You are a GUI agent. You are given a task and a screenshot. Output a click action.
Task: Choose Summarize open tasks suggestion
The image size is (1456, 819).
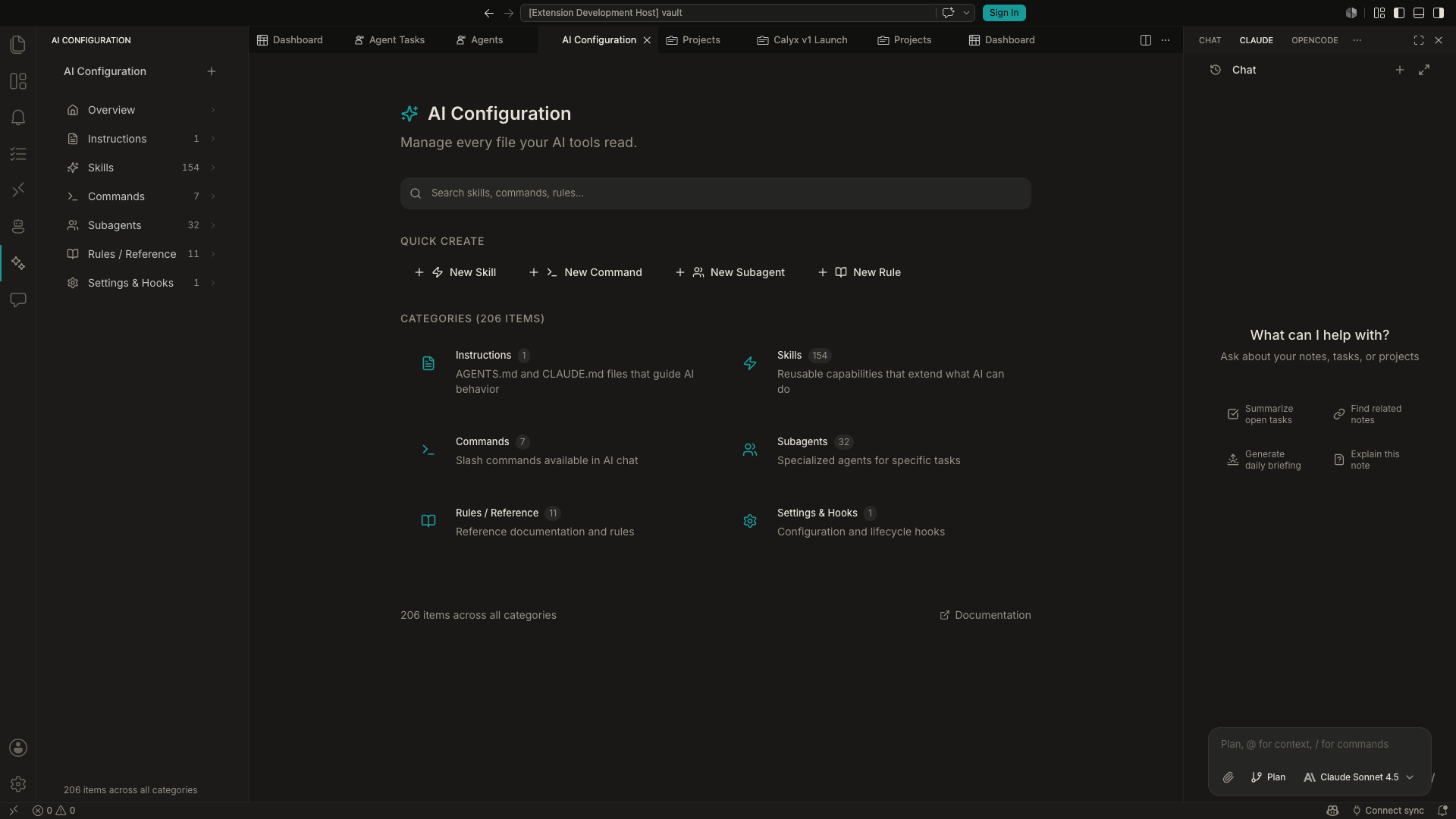pyautogui.click(x=1268, y=415)
